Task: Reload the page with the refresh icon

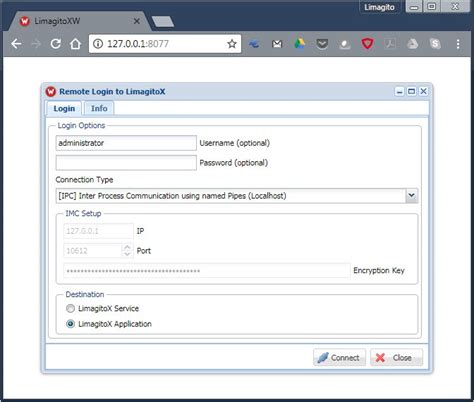Action: pos(56,44)
